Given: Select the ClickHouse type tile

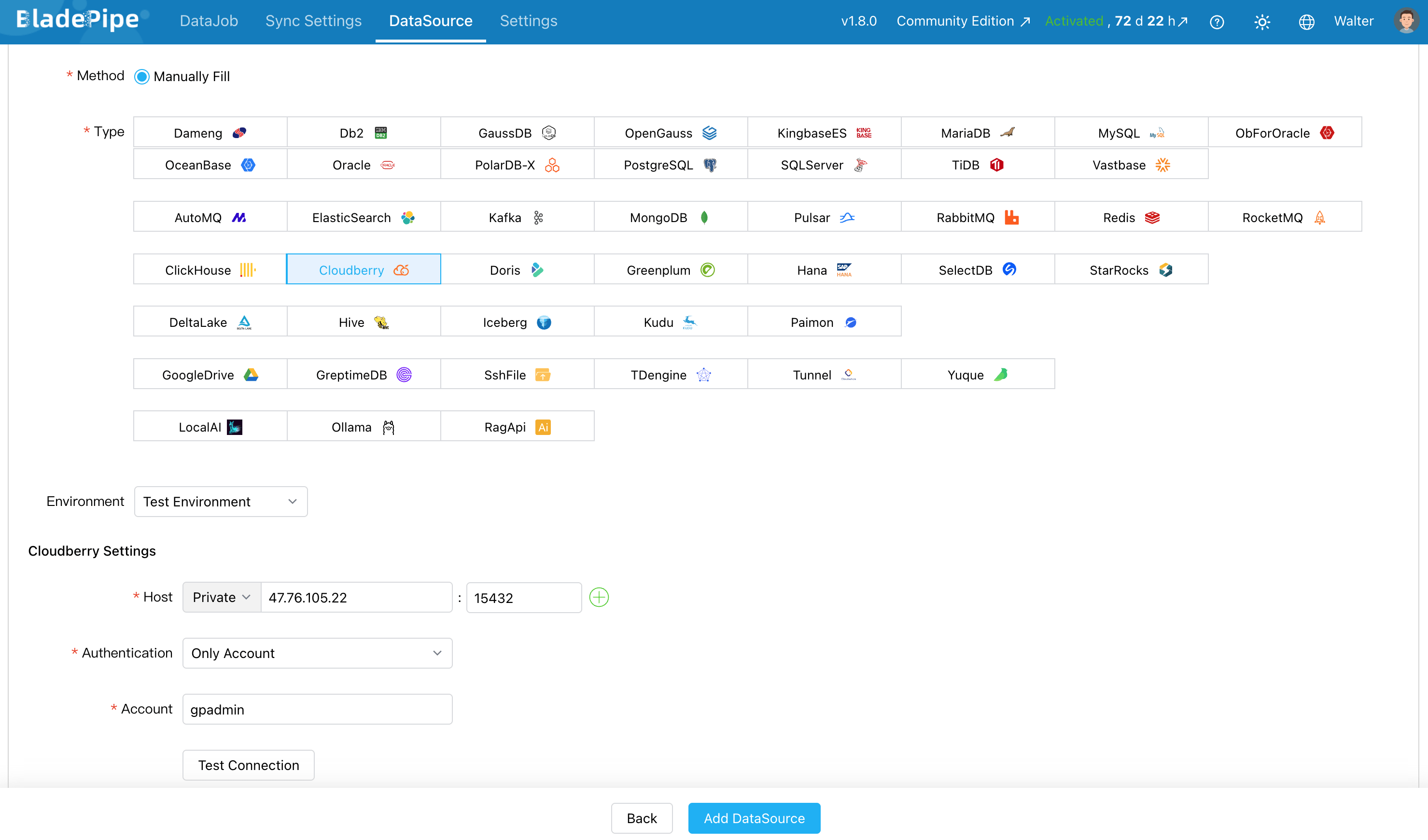Looking at the screenshot, I should point(210,270).
